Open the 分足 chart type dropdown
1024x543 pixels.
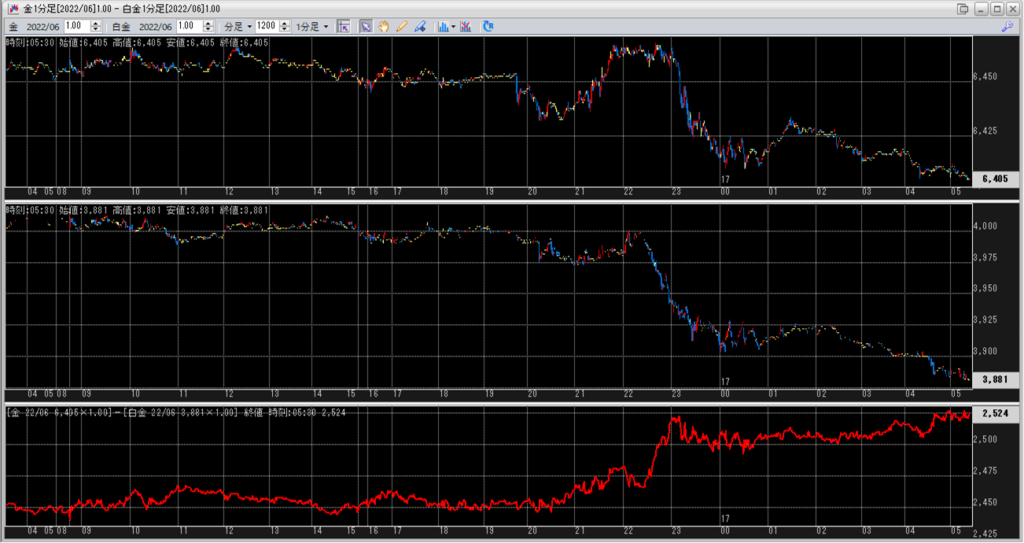(236, 26)
